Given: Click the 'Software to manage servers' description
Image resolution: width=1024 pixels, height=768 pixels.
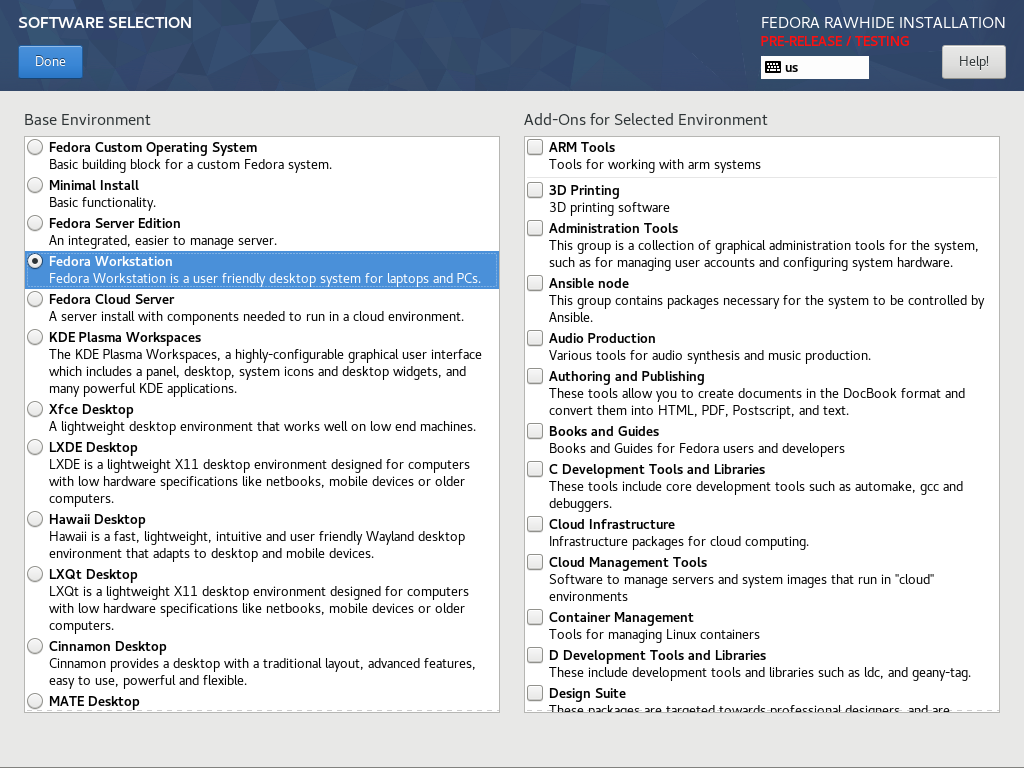Looking at the screenshot, I should click(x=741, y=588).
